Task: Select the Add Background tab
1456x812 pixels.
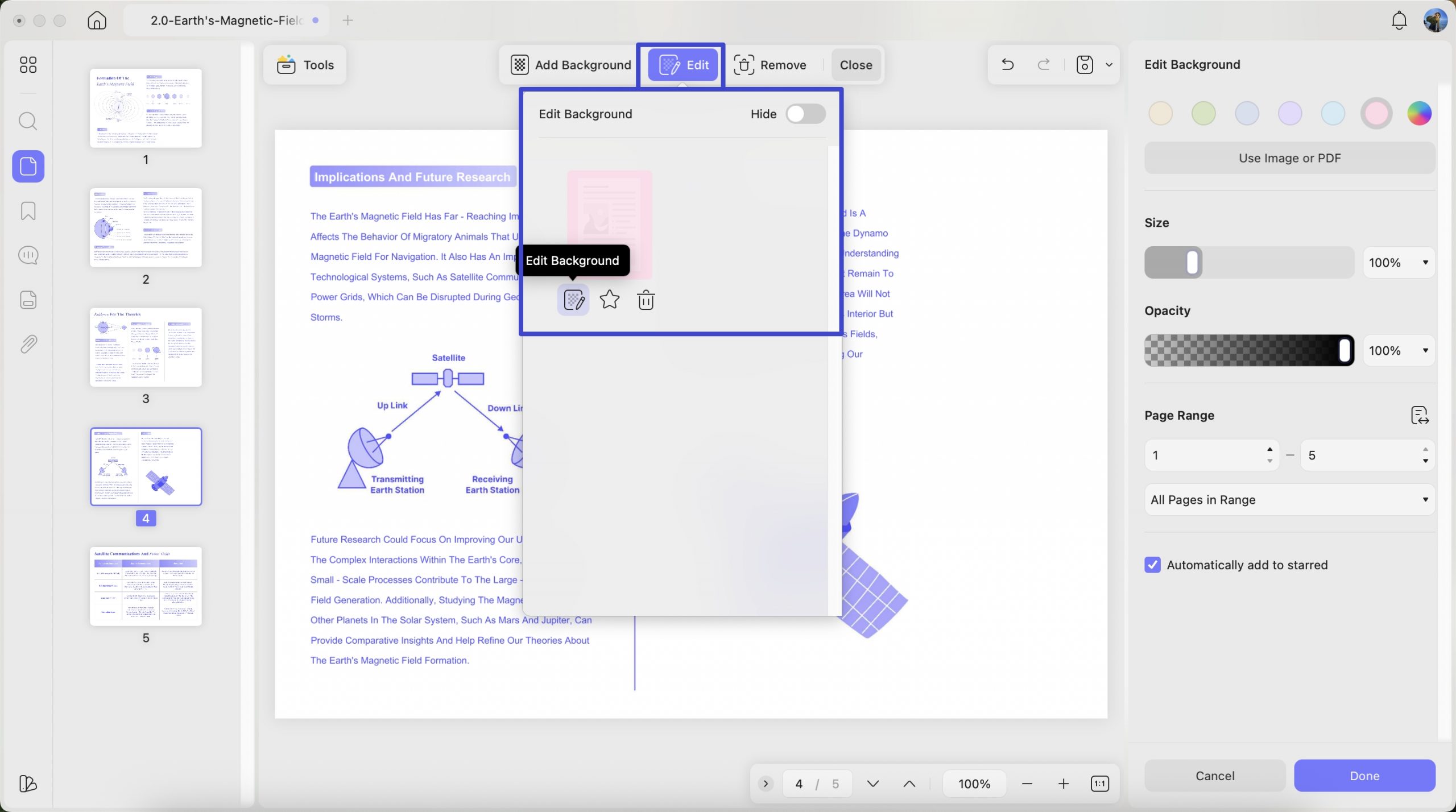Action: coord(570,65)
